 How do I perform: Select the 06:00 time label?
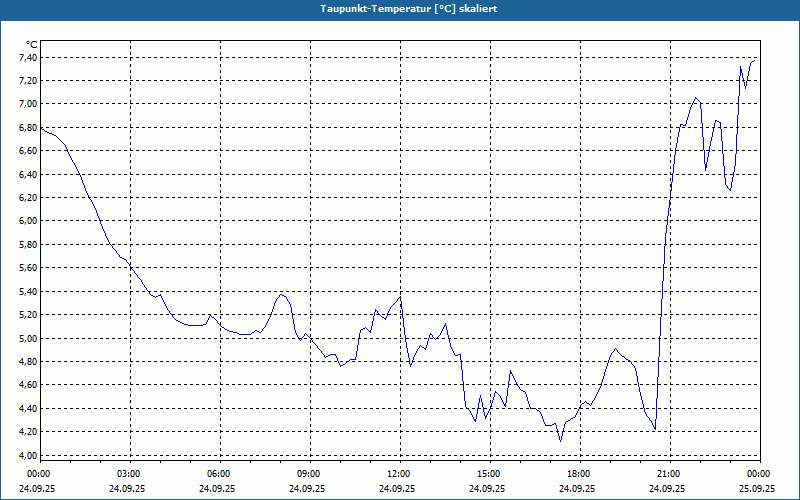pos(220,474)
